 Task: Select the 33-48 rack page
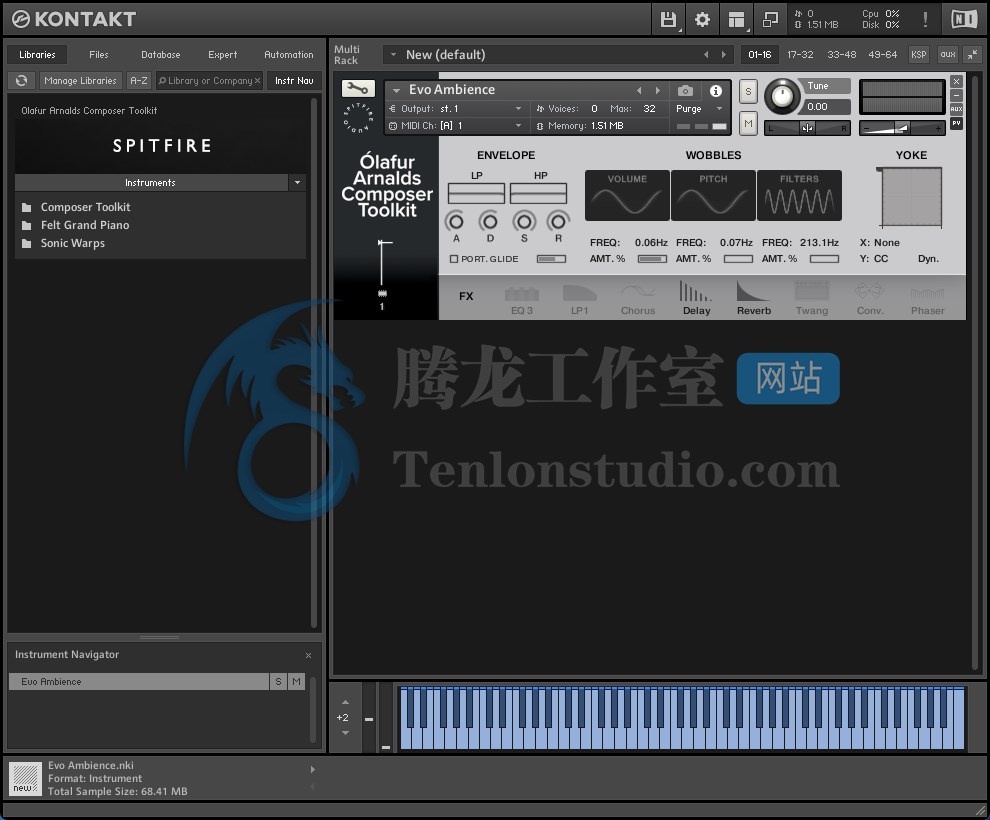click(x=842, y=54)
